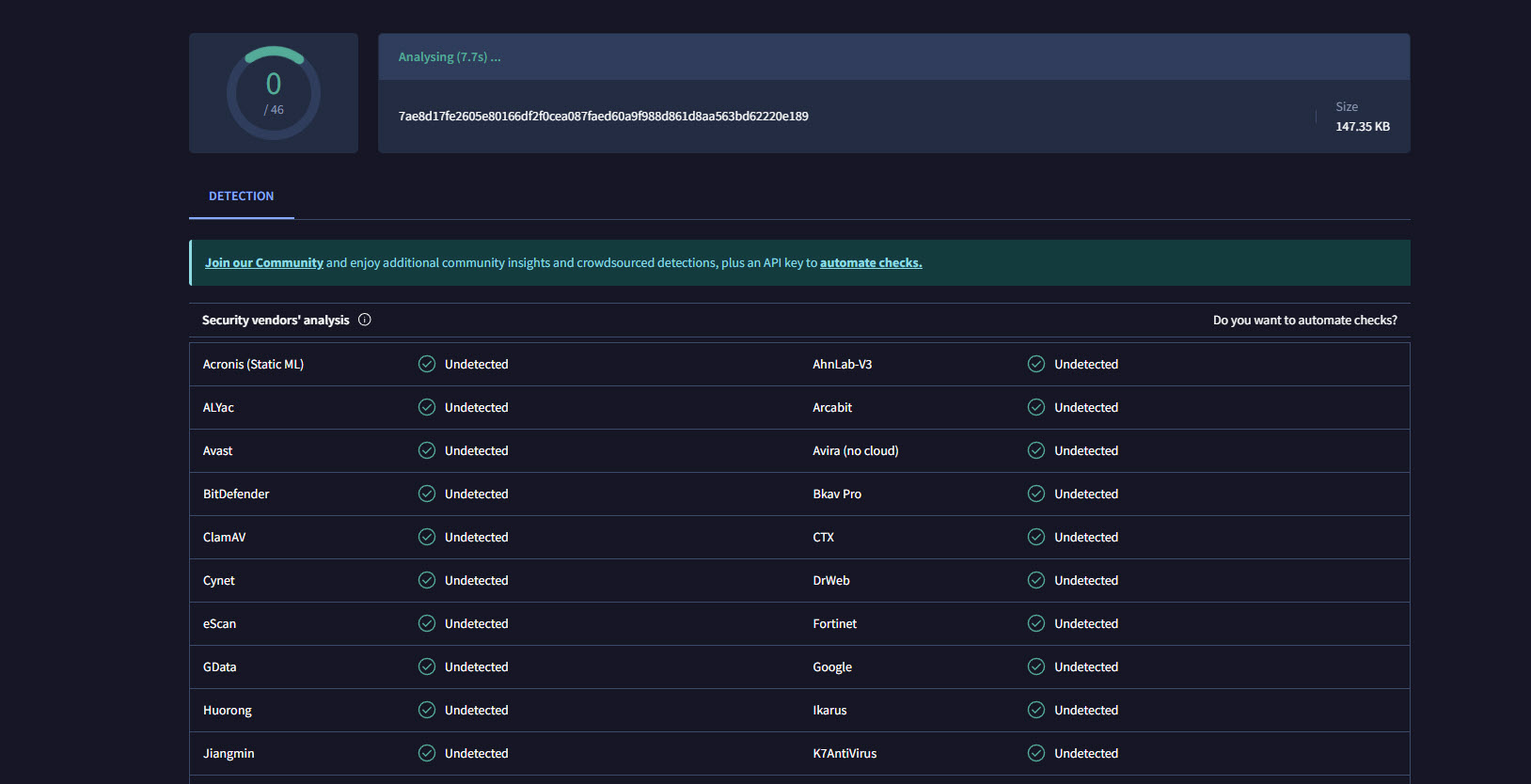Image resolution: width=1531 pixels, height=784 pixels.
Task: Click the Google undetected checkmark icon
Action: coord(1036,666)
